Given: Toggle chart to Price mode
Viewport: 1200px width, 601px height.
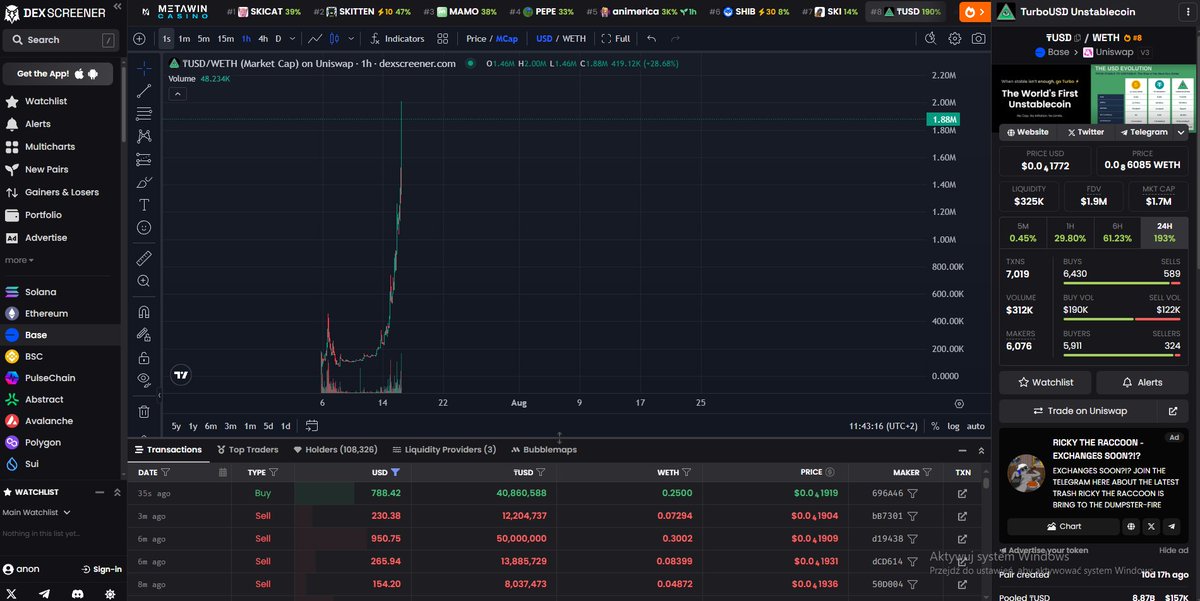Looking at the screenshot, I should [x=476, y=39].
